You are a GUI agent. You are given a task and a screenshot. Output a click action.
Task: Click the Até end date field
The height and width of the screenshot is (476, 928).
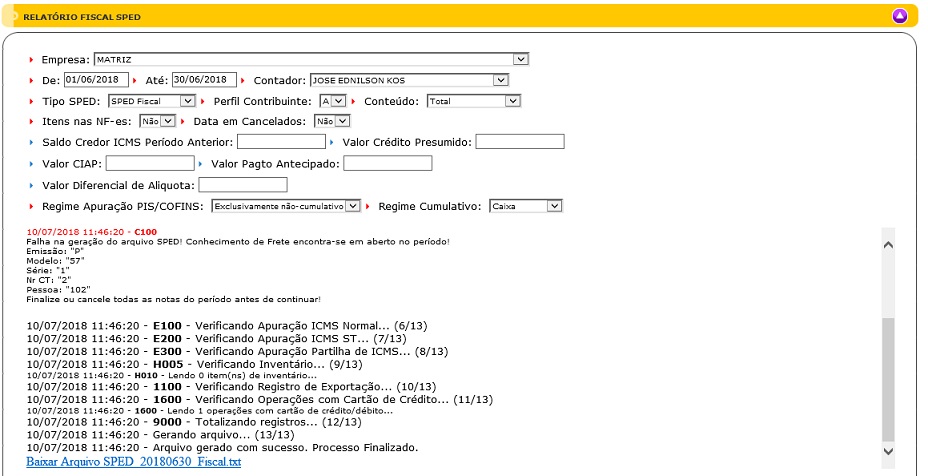tap(203, 80)
